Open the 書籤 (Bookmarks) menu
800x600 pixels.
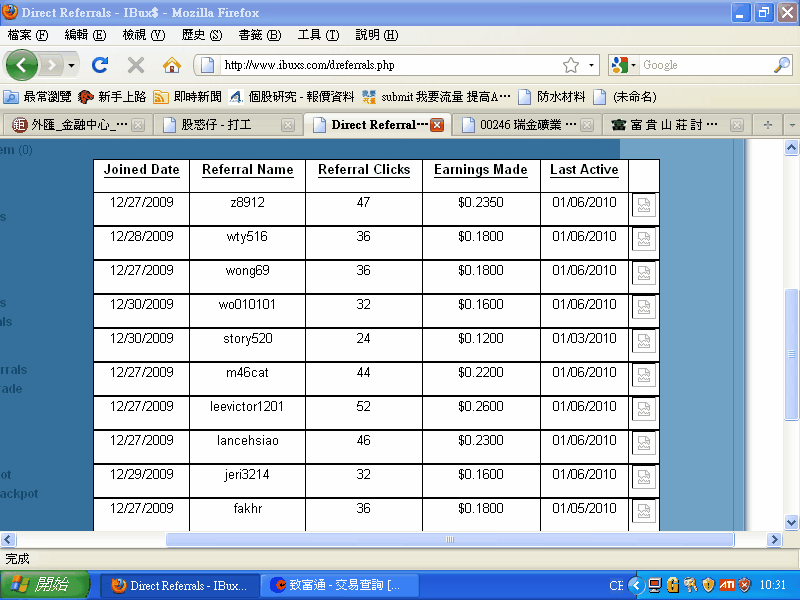(259, 35)
